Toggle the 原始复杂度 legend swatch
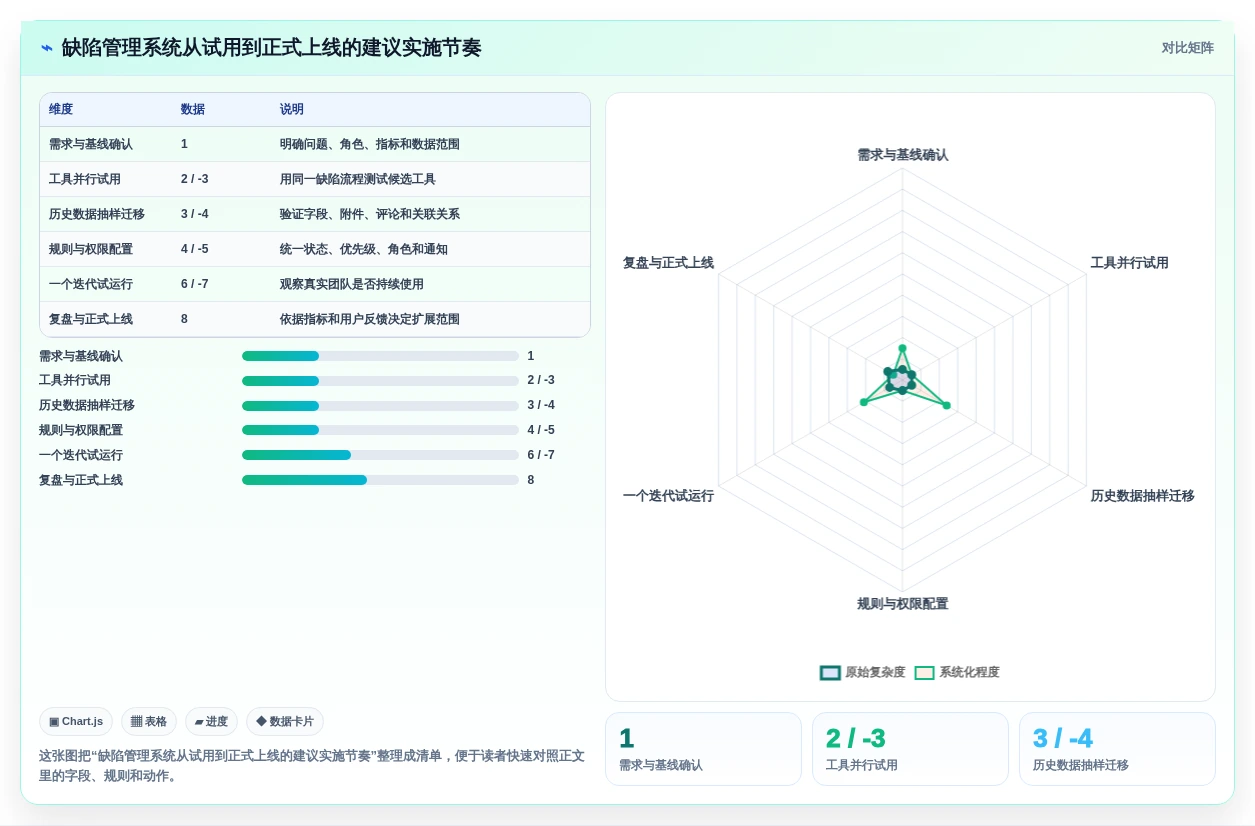 pos(830,673)
